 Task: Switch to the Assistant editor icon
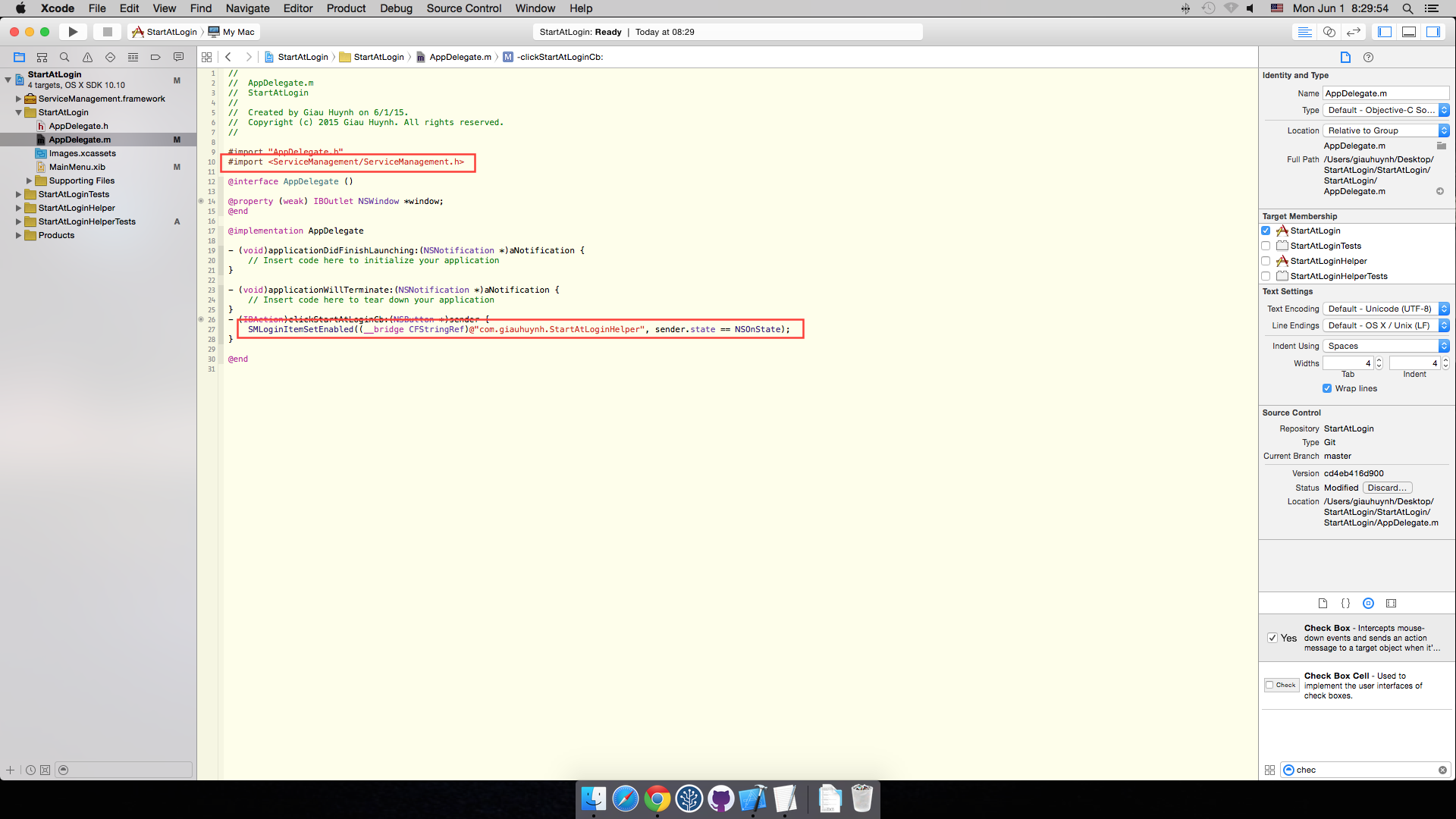point(1329,32)
